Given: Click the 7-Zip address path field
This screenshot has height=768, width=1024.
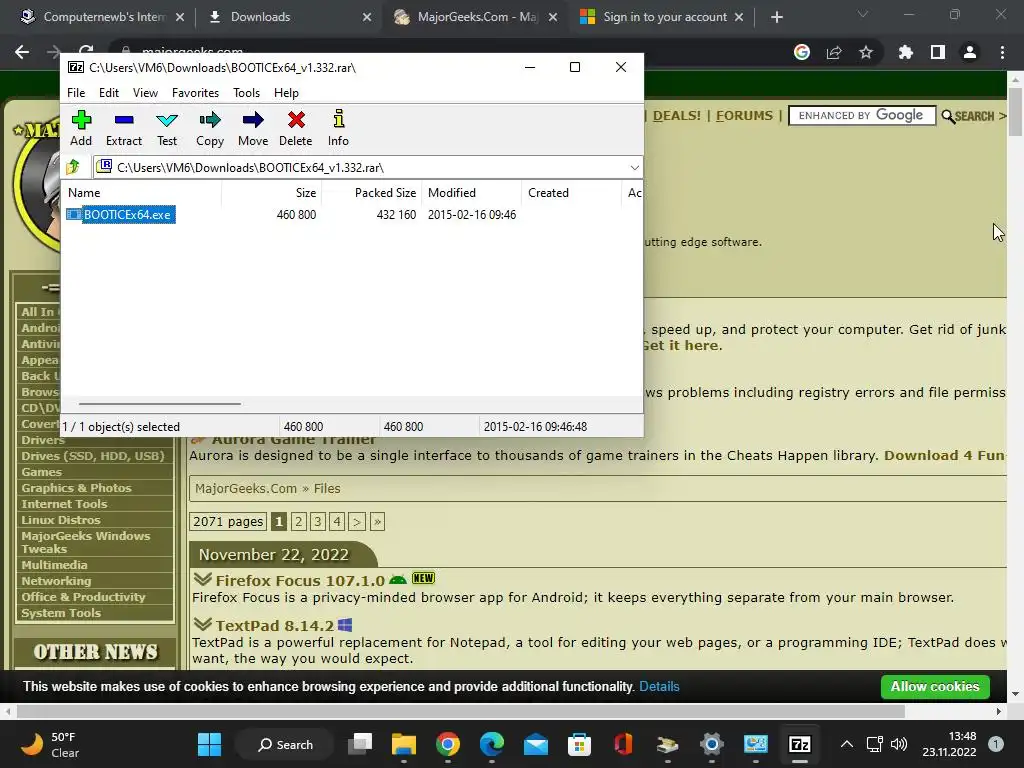Looking at the screenshot, I should [x=368, y=168].
